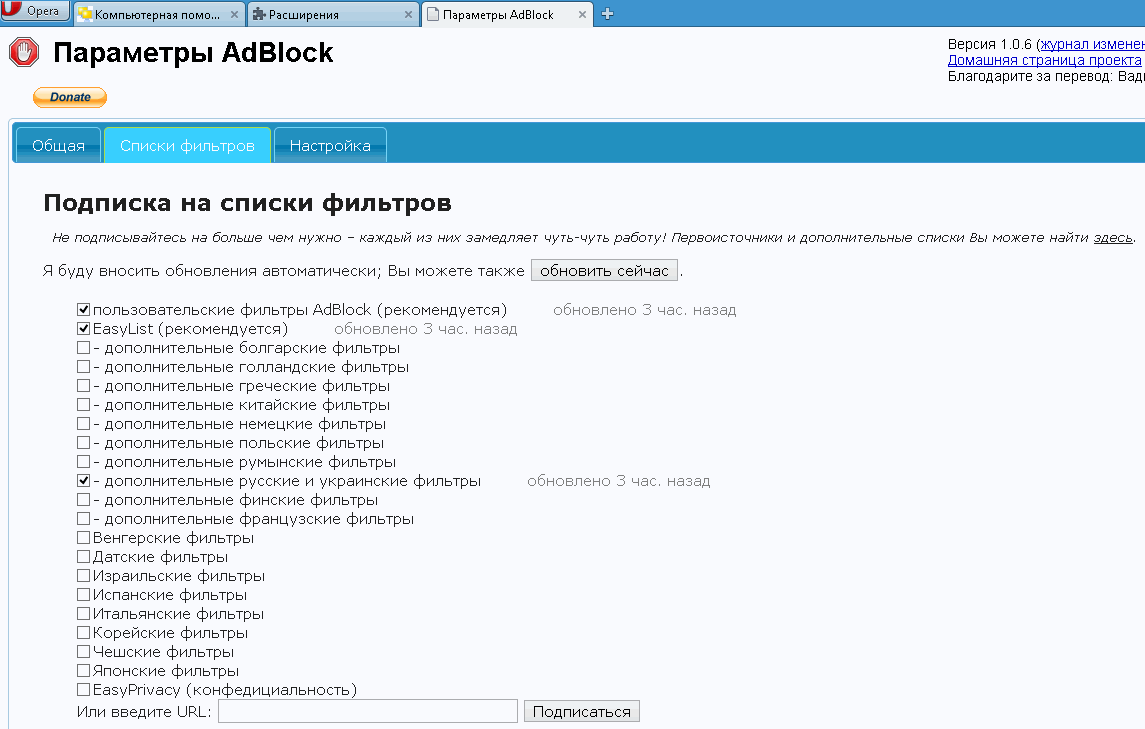Check the Итальянские фильтры checkbox
Viewport: 1145px width, 729px height.
[x=84, y=614]
